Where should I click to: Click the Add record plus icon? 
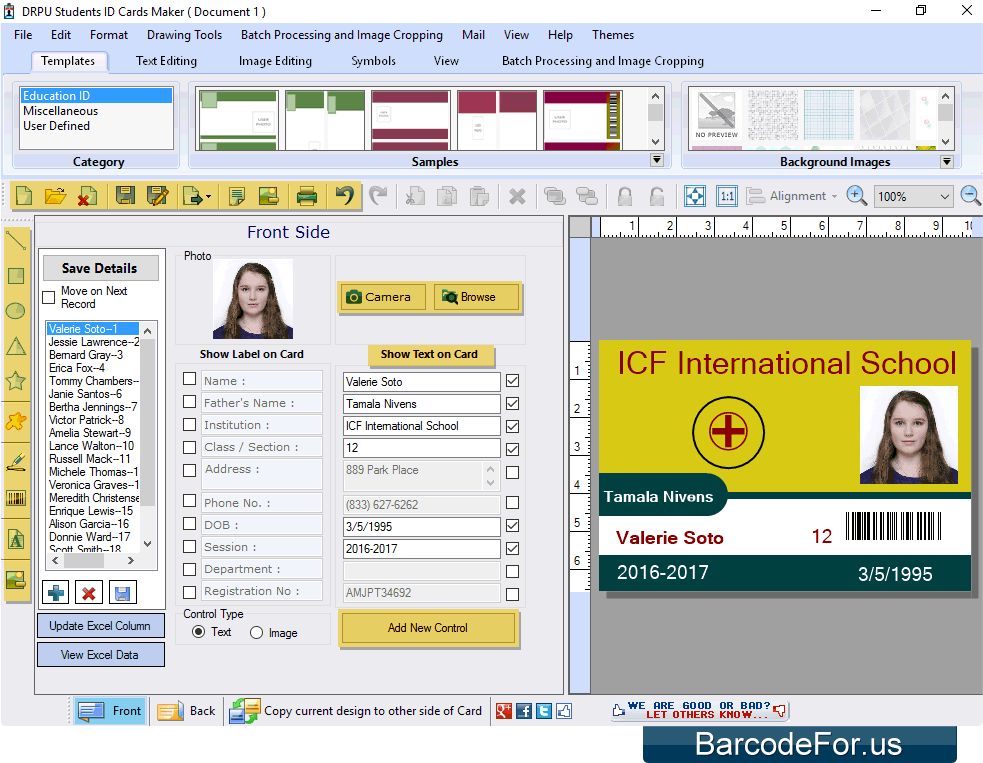tap(56, 592)
